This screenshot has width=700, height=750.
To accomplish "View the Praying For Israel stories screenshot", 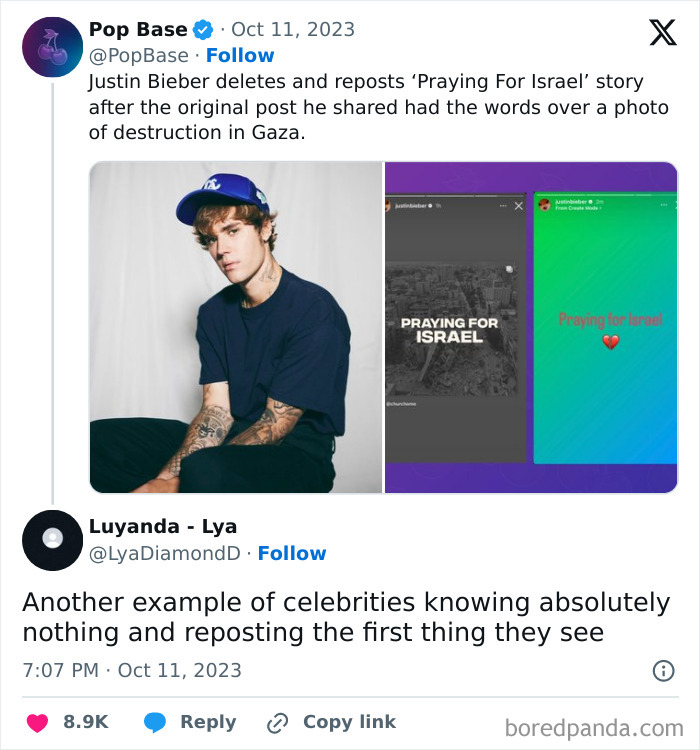I will [x=531, y=327].
